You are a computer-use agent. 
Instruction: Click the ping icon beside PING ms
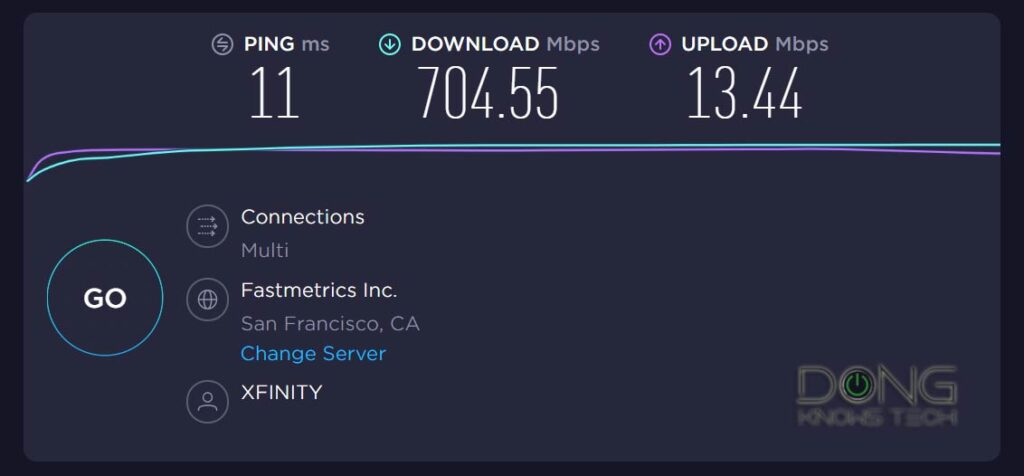coord(223,45)
